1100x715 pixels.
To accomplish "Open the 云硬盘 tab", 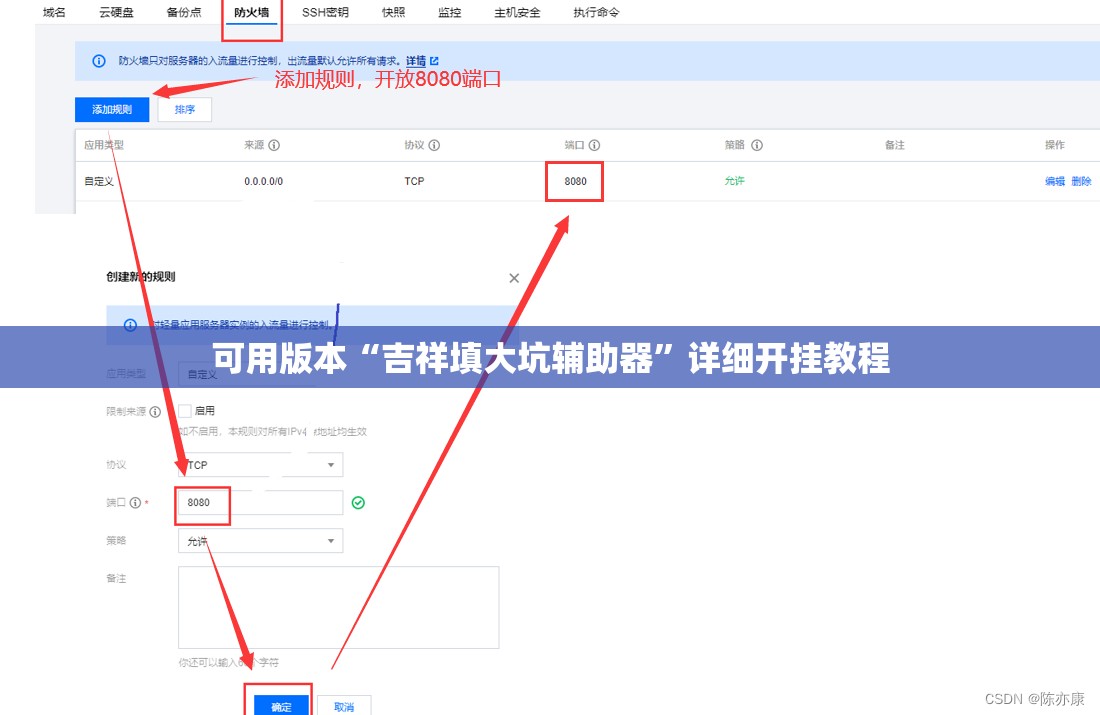I will pyautogui.click(x=116, y=12).
